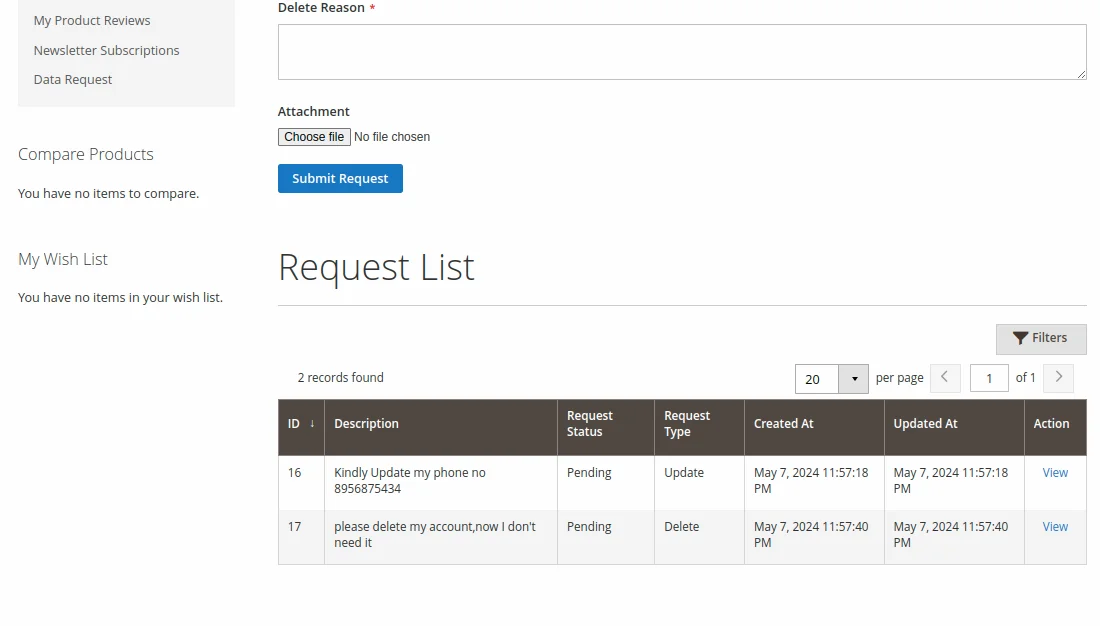Go to next page with right arrow icon
1100x626 pixels.
1058,378
